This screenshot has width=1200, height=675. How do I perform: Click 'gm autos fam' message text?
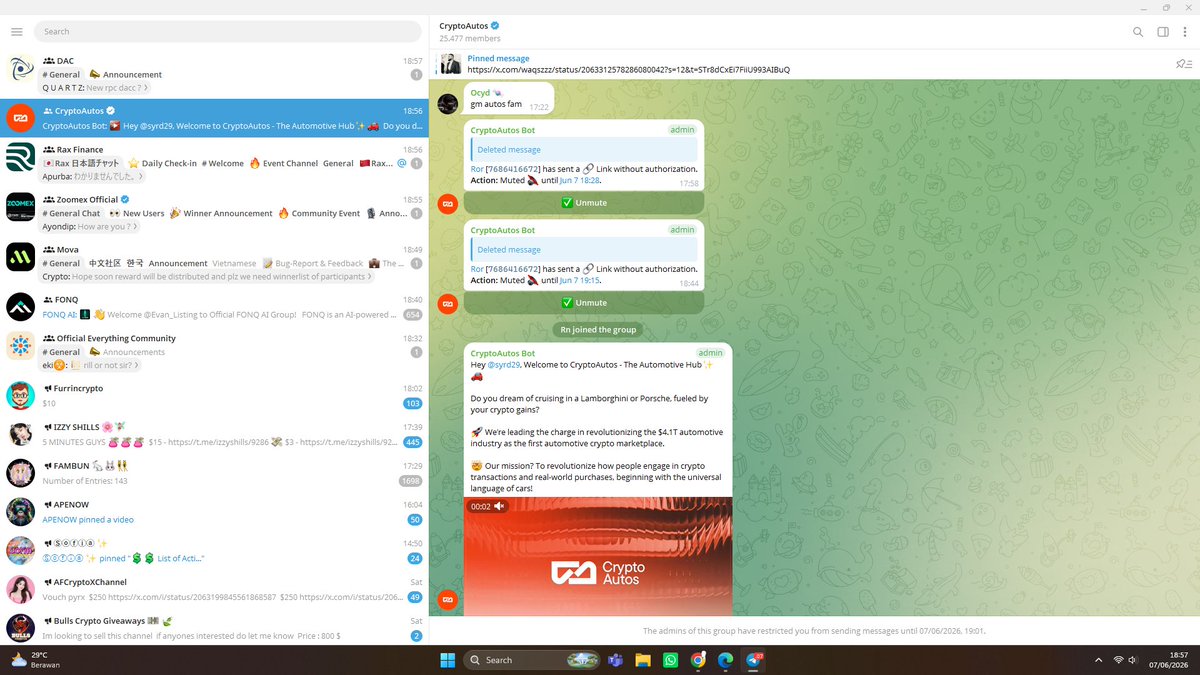pos(496,104)
